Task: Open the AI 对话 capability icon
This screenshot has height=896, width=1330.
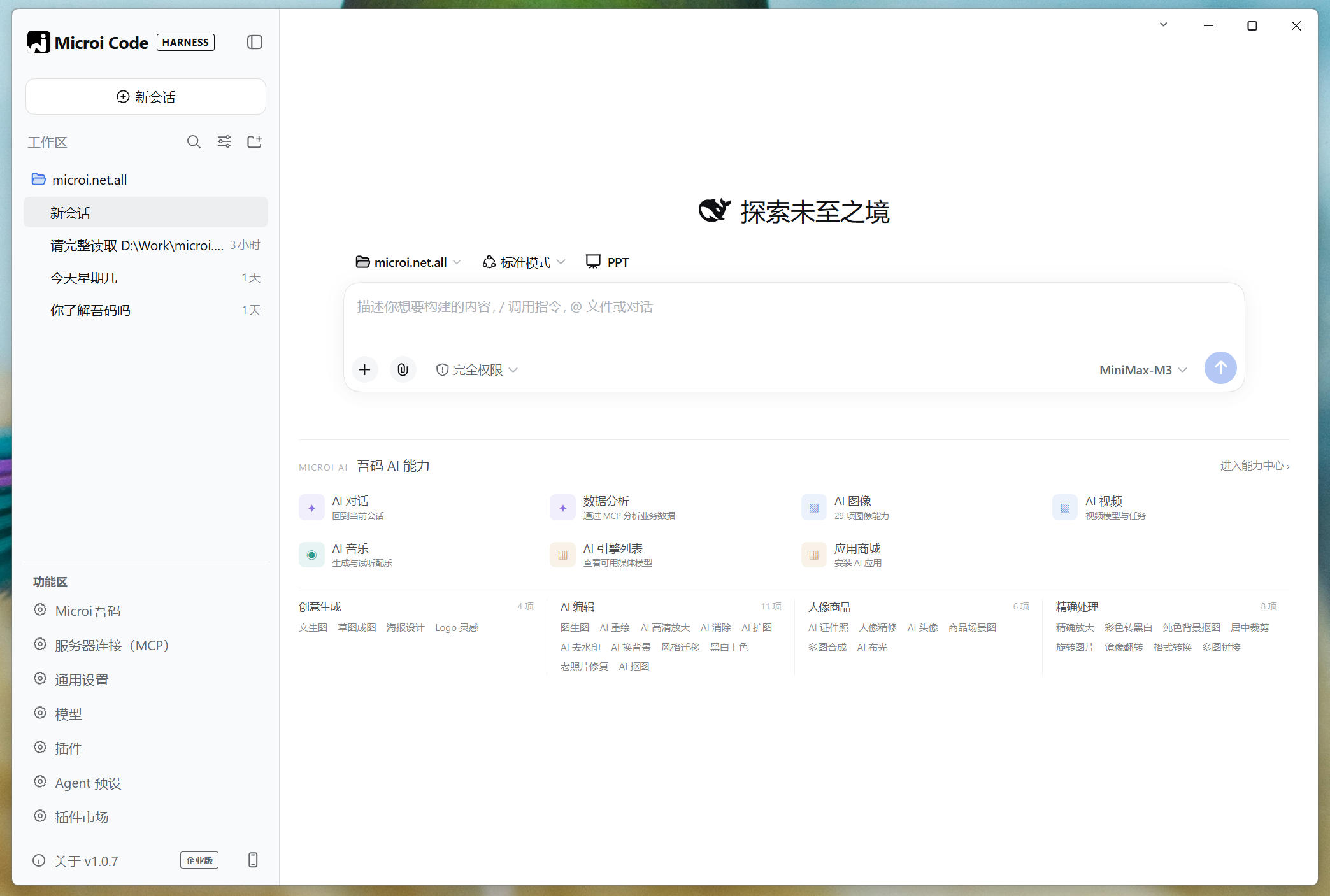Action: (x=311, y=508)
